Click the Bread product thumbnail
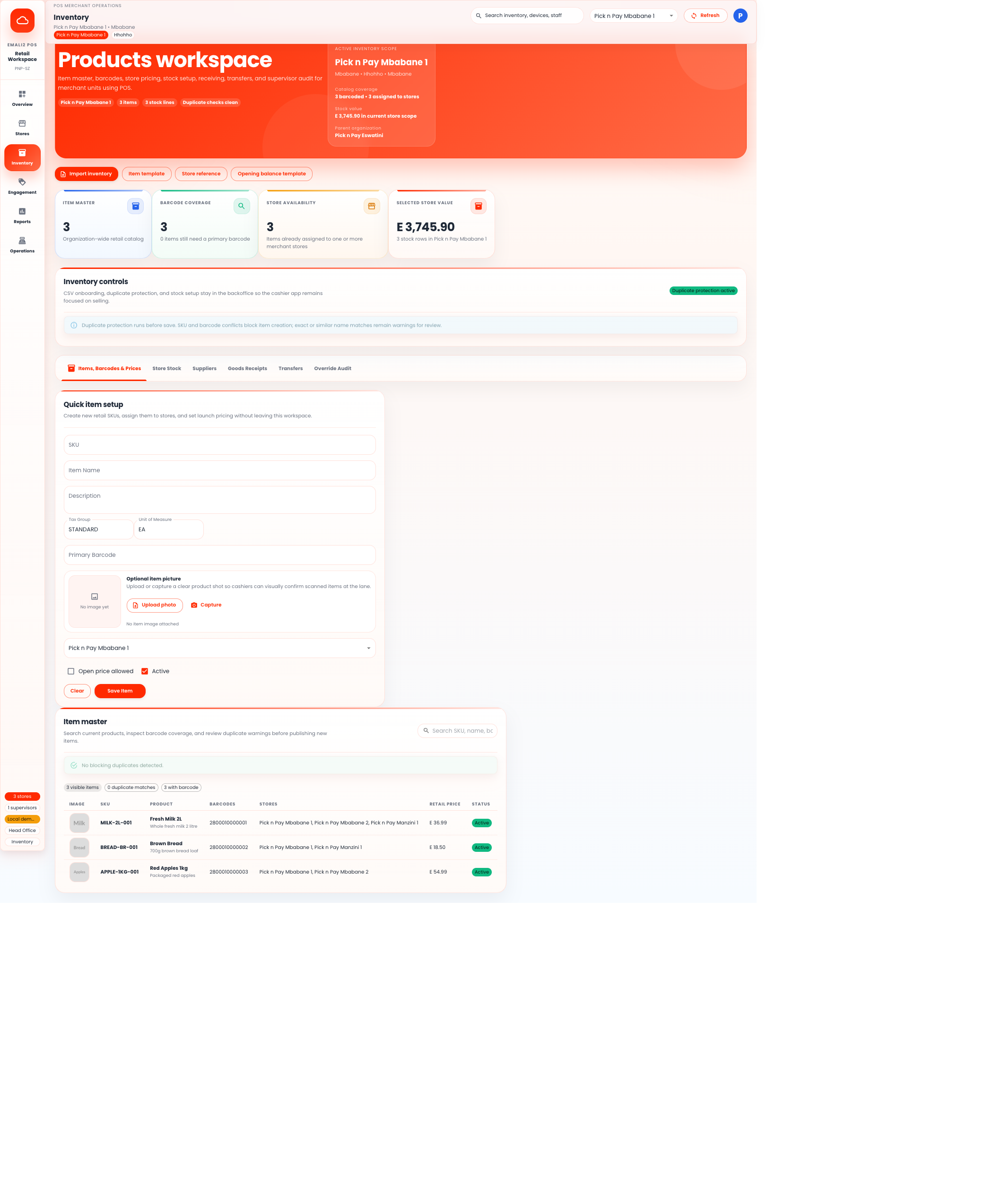Viewport: 1002px width, 1204px height. [x=79, y=848]
